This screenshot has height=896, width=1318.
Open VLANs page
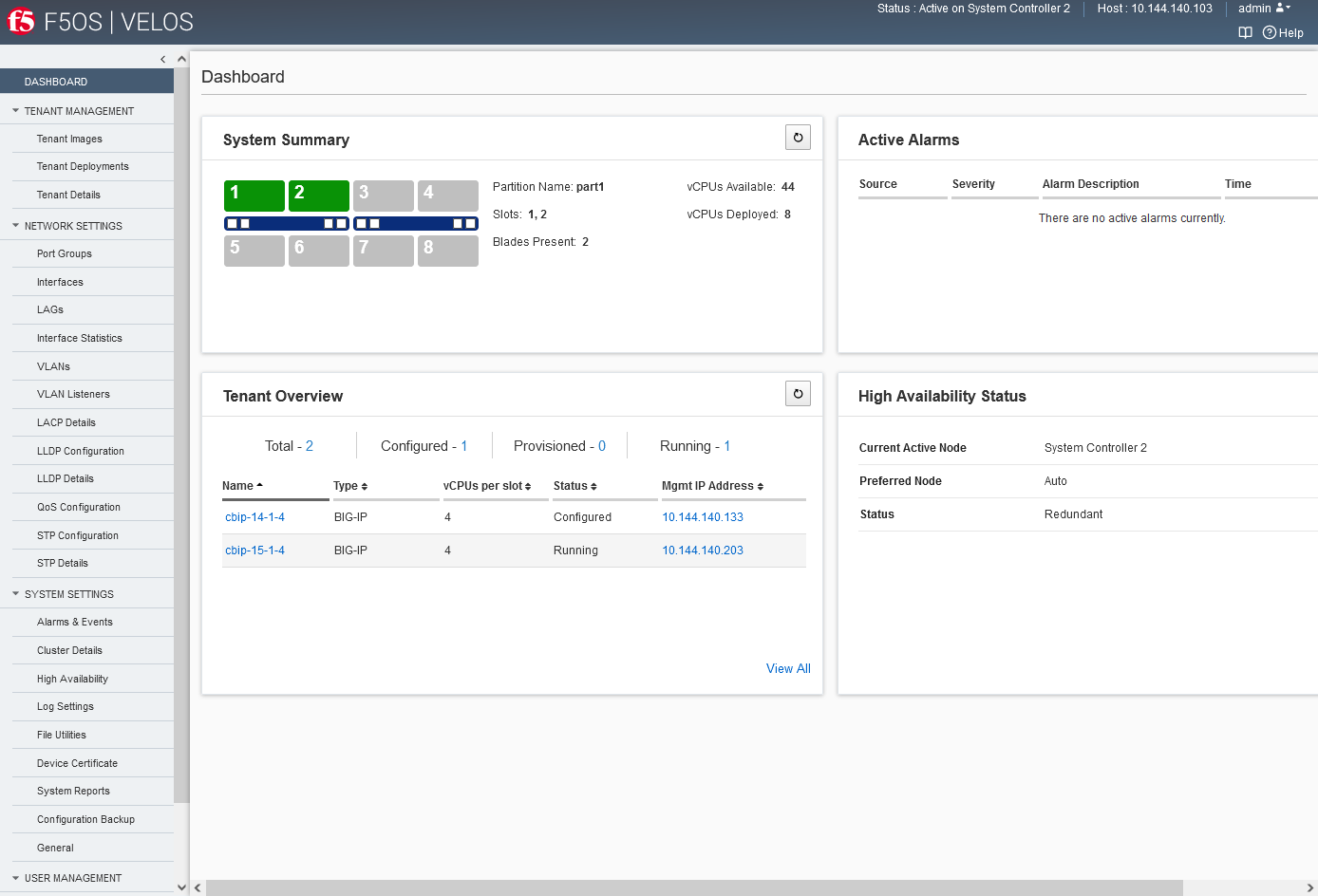point(53,366)
